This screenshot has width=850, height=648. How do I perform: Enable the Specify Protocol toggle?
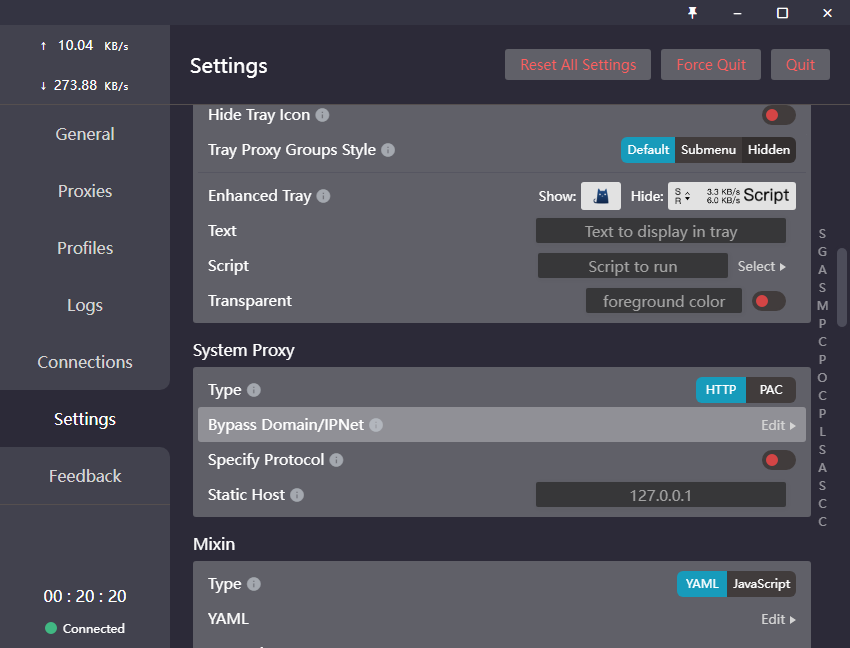coord(778,460)
